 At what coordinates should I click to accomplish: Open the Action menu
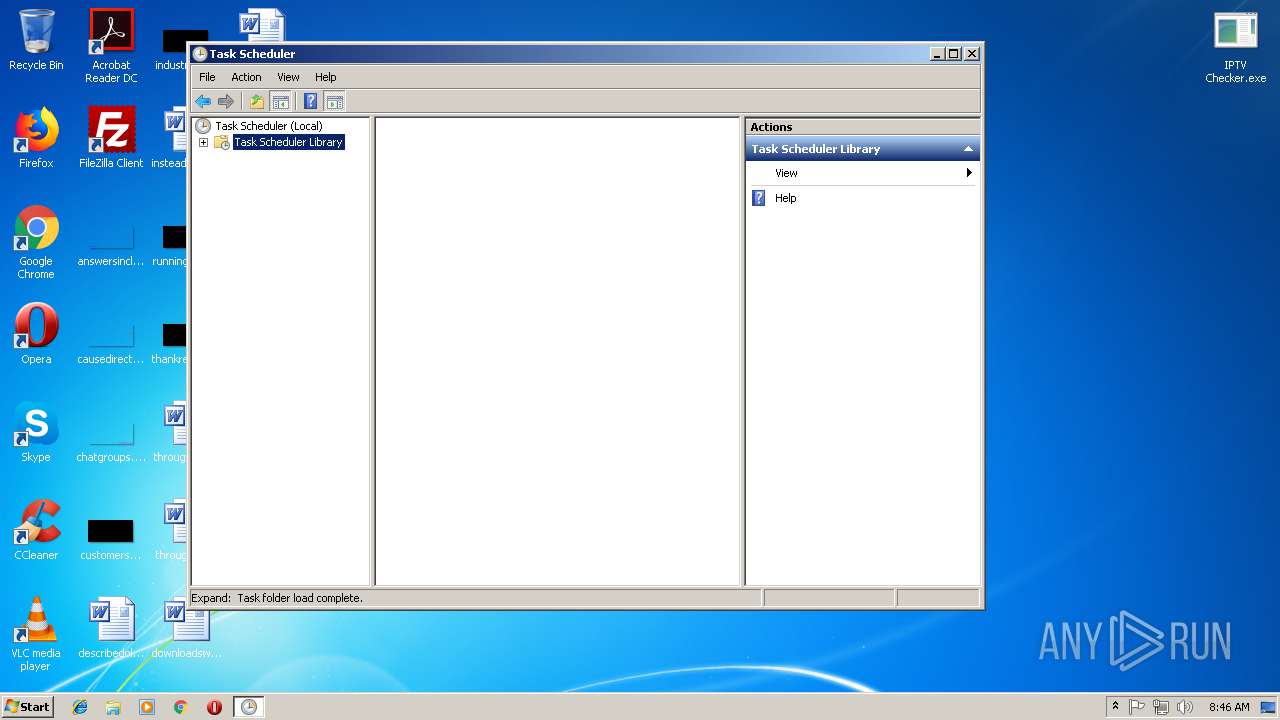coord(246,77)
